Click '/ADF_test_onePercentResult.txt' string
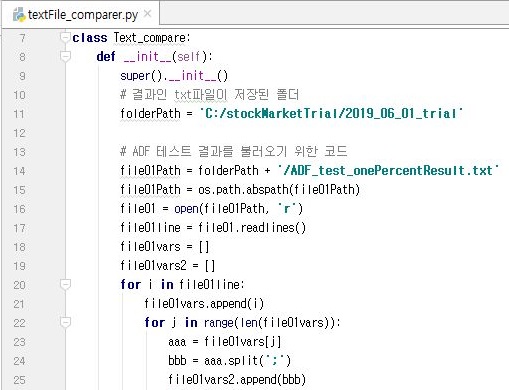This screenshot has height=390, width=509. (389, 171)
